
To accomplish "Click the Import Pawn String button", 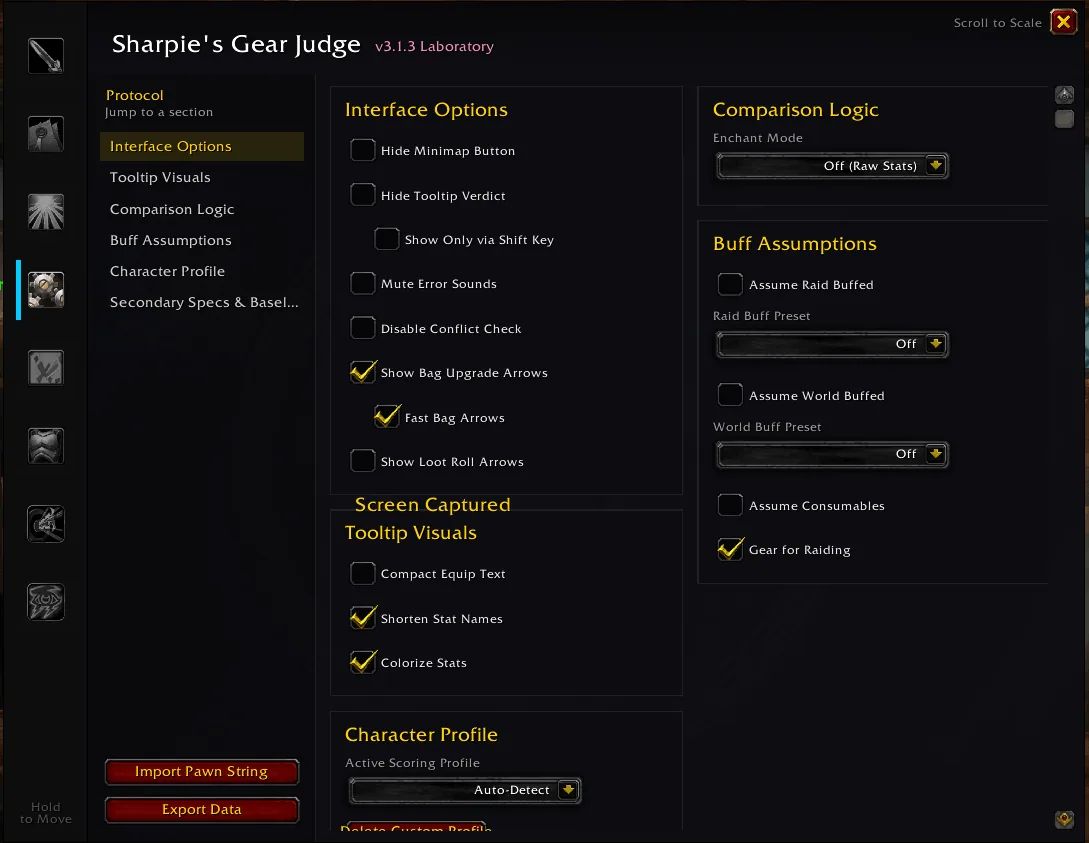I will point(201,771).
